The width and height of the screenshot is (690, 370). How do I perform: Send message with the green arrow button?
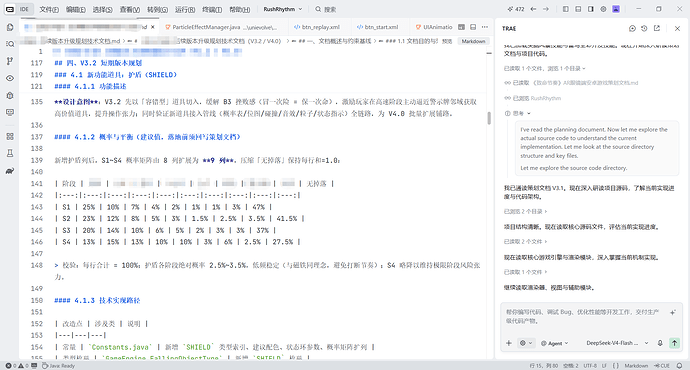tap(674, 343)
